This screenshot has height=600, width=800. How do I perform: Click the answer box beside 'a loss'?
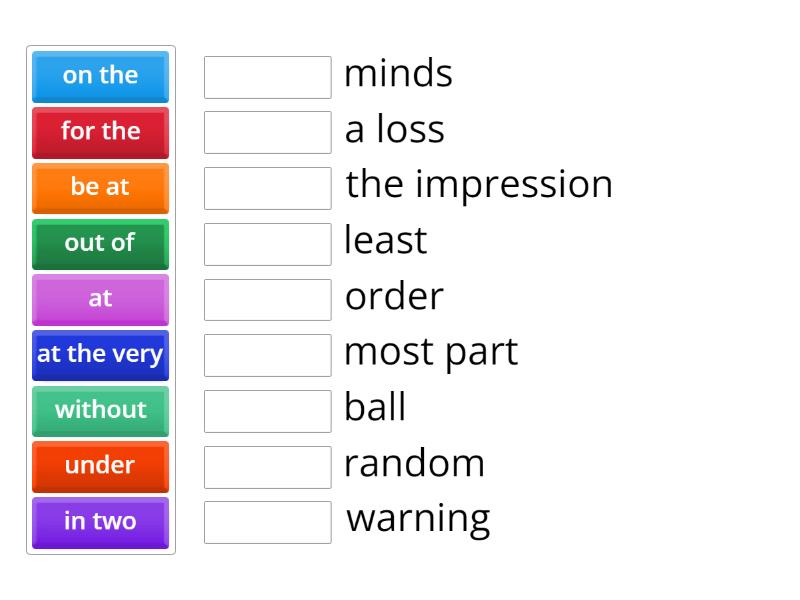[x=267, y=132]
